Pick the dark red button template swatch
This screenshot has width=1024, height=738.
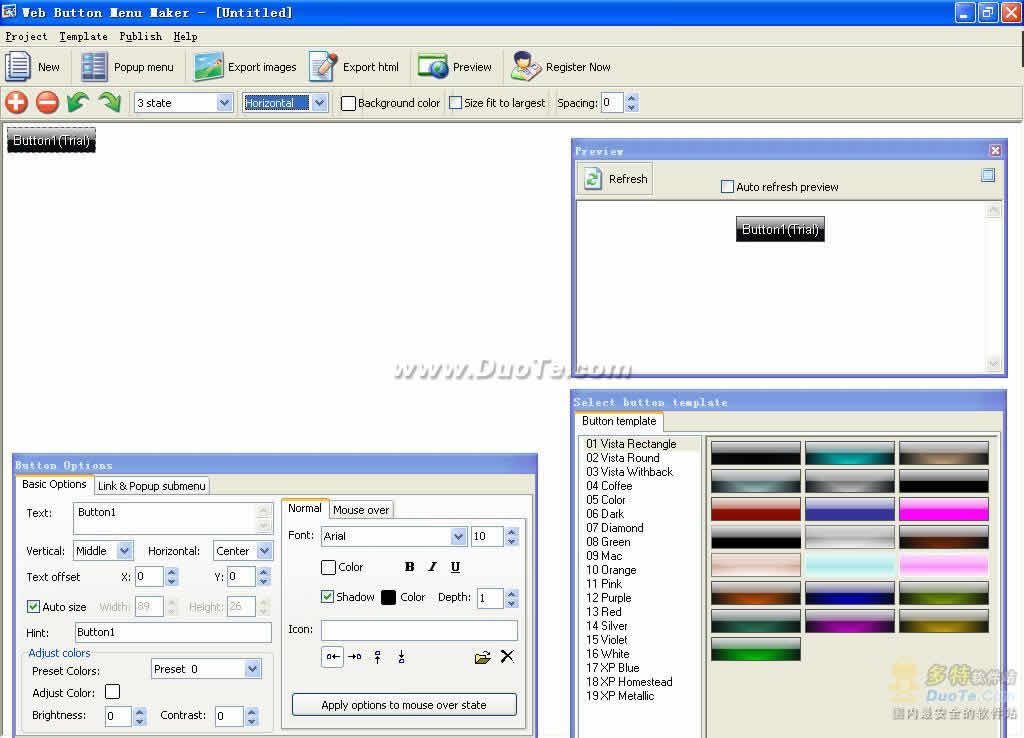[756, 509]
